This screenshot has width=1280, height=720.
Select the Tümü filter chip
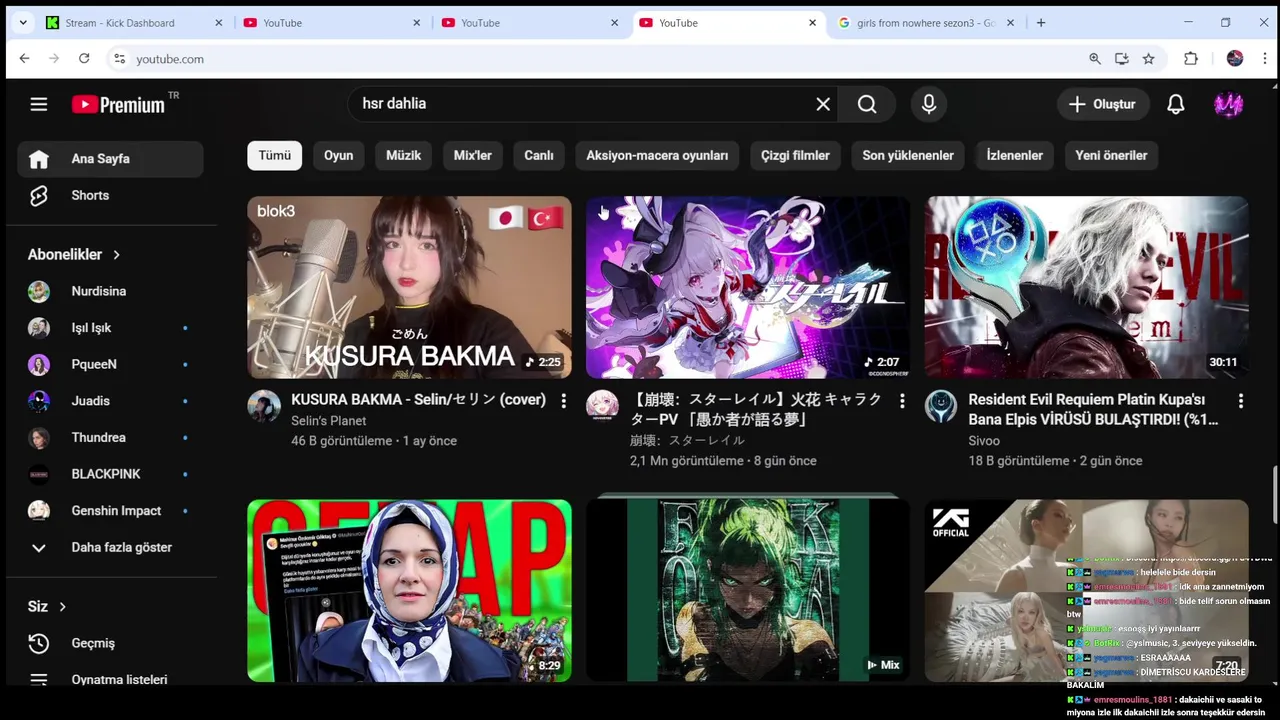tap(275, 155)
